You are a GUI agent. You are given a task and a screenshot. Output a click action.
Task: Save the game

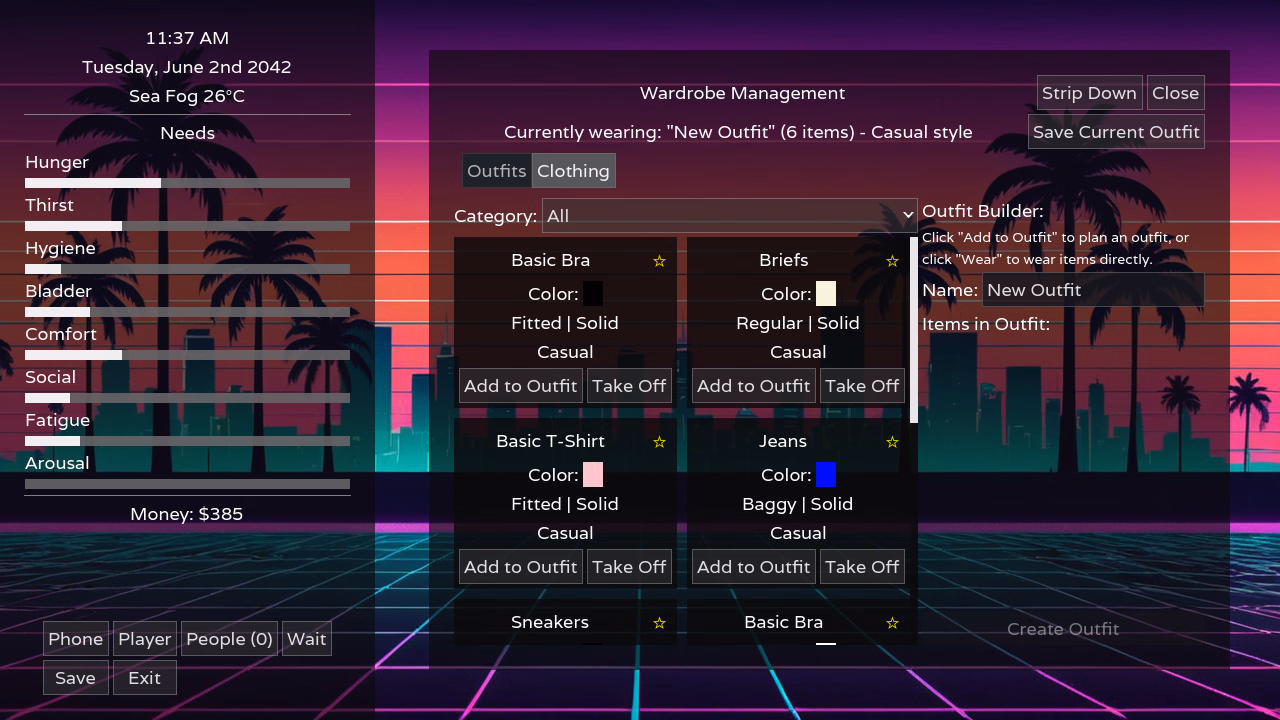point(76,678)
